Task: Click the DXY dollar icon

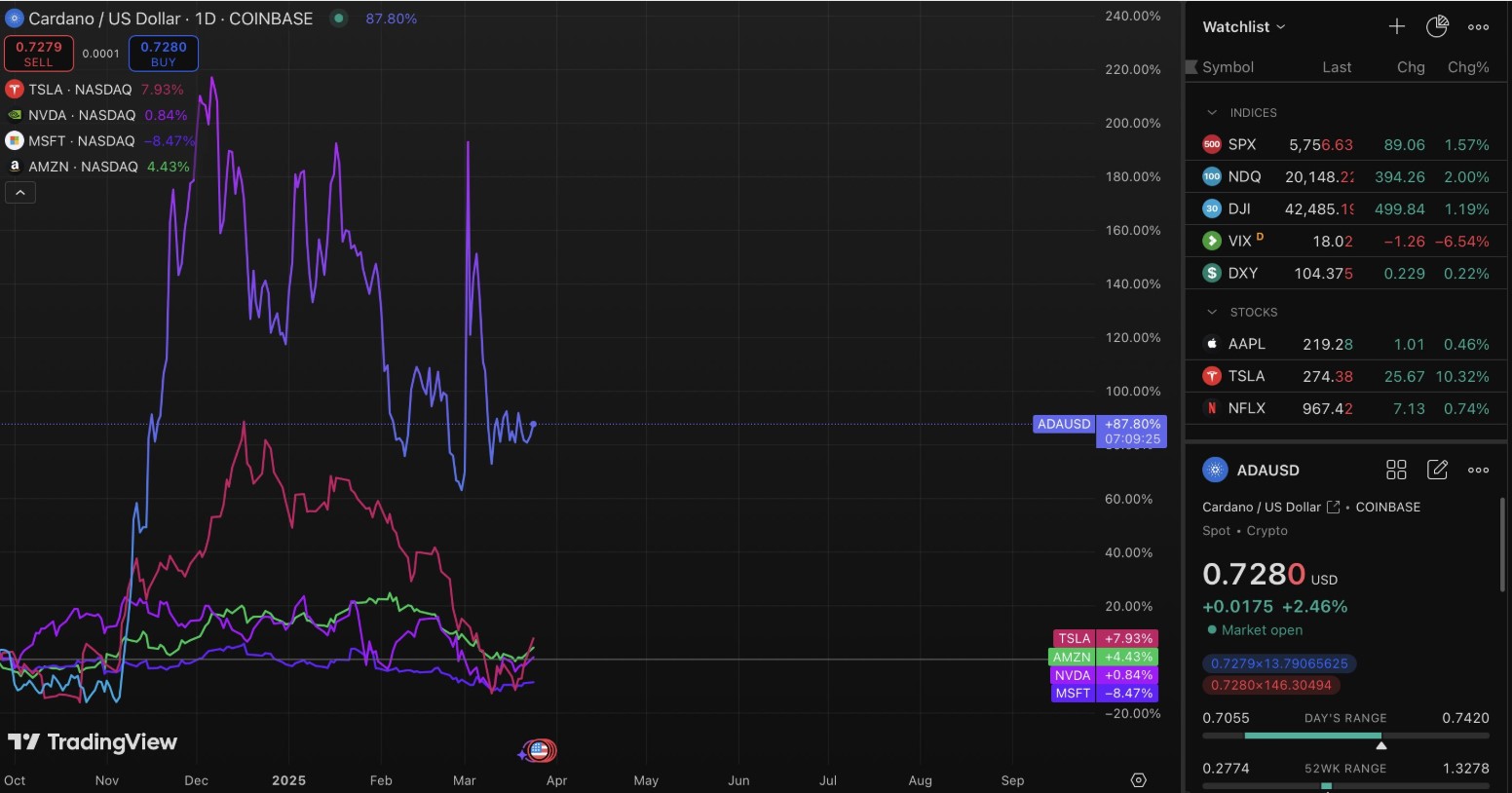Action: point(1212,273)
